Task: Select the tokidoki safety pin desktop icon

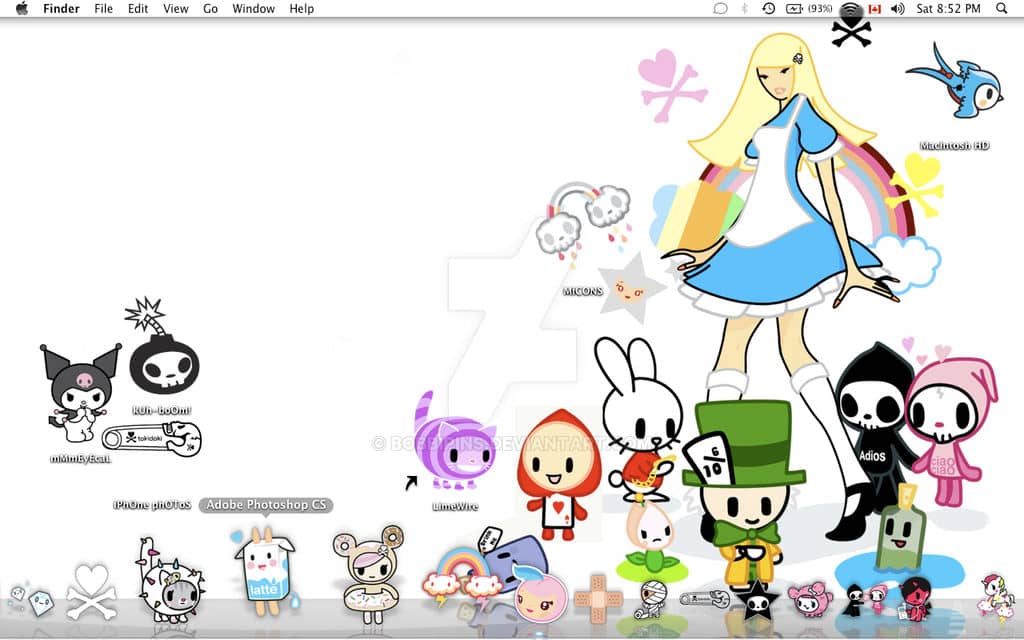Action: [152, 438]
